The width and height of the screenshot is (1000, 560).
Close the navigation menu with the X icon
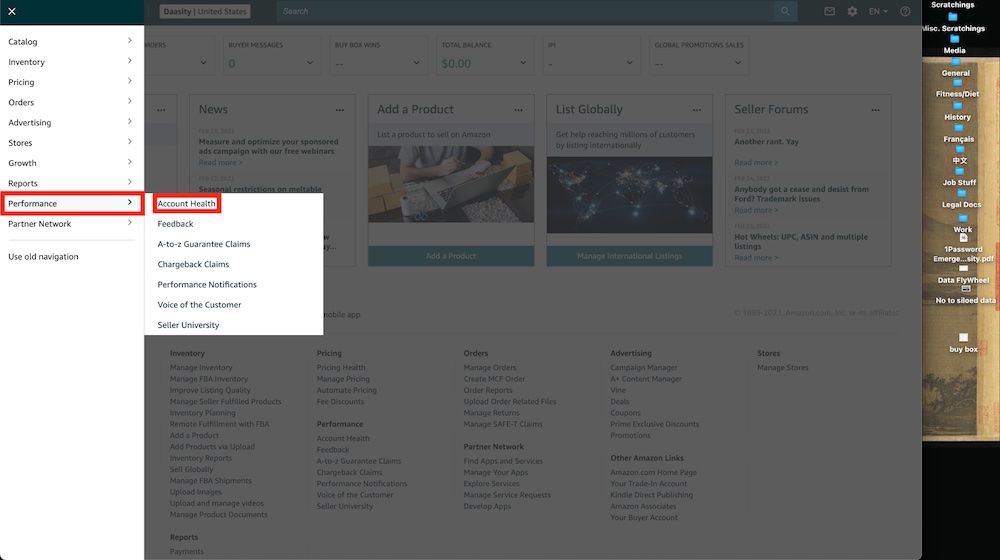coord(11,11)
